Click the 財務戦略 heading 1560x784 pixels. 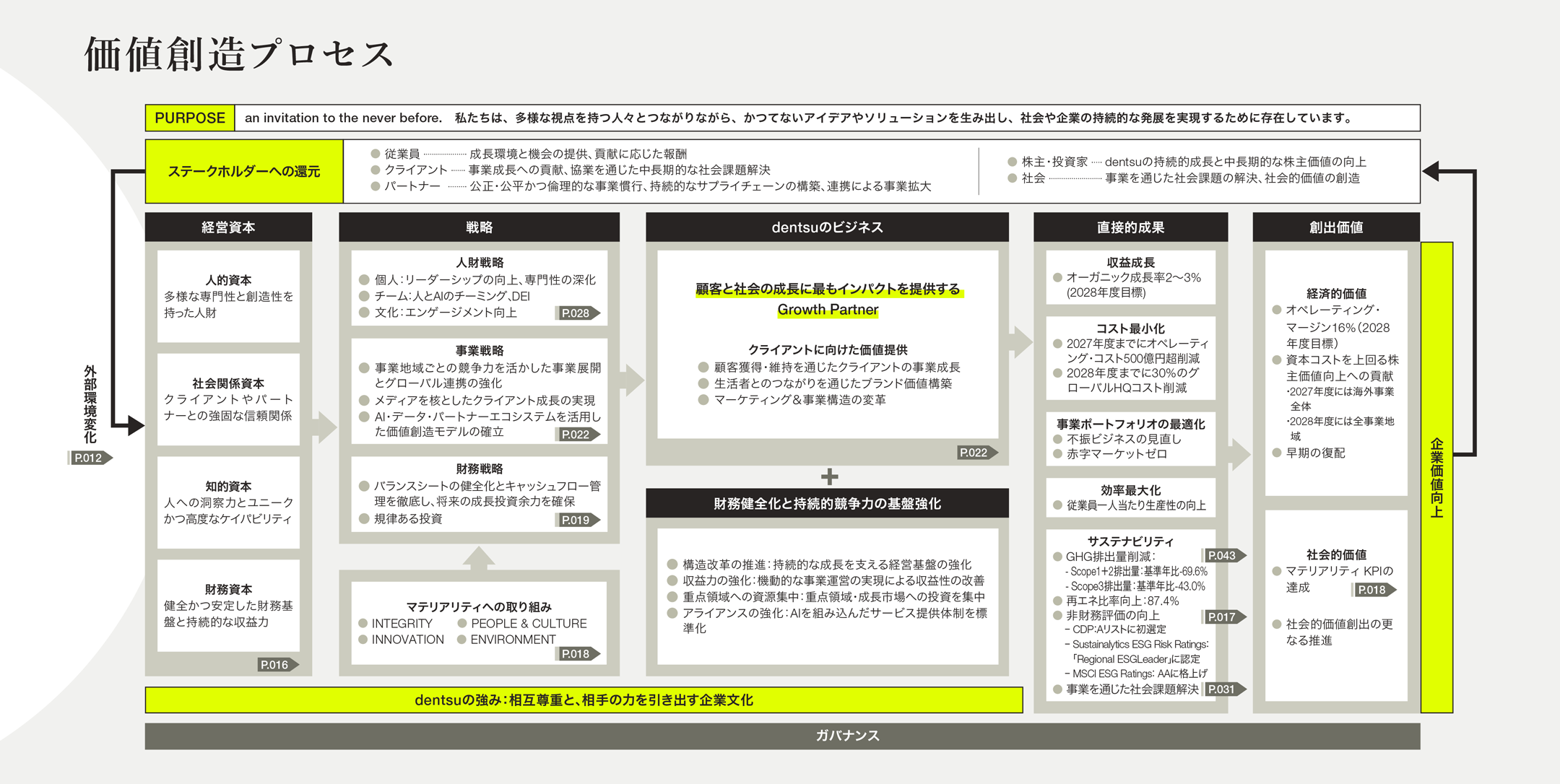480,469
